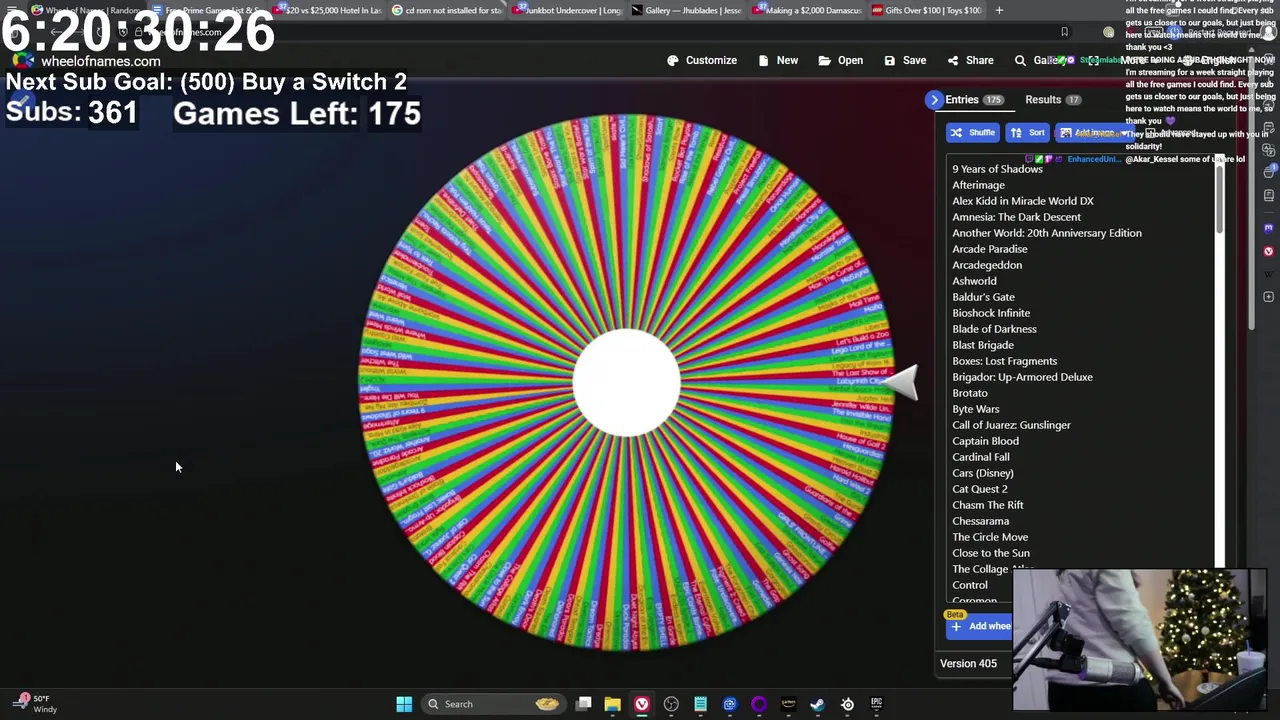Click the Share icon in header
This screenshot has width=1280, height=720.
[953, 60]
